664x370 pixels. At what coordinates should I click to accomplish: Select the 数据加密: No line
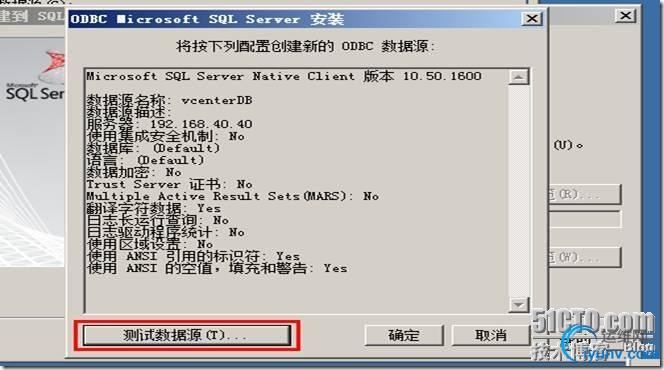[134, 172]
